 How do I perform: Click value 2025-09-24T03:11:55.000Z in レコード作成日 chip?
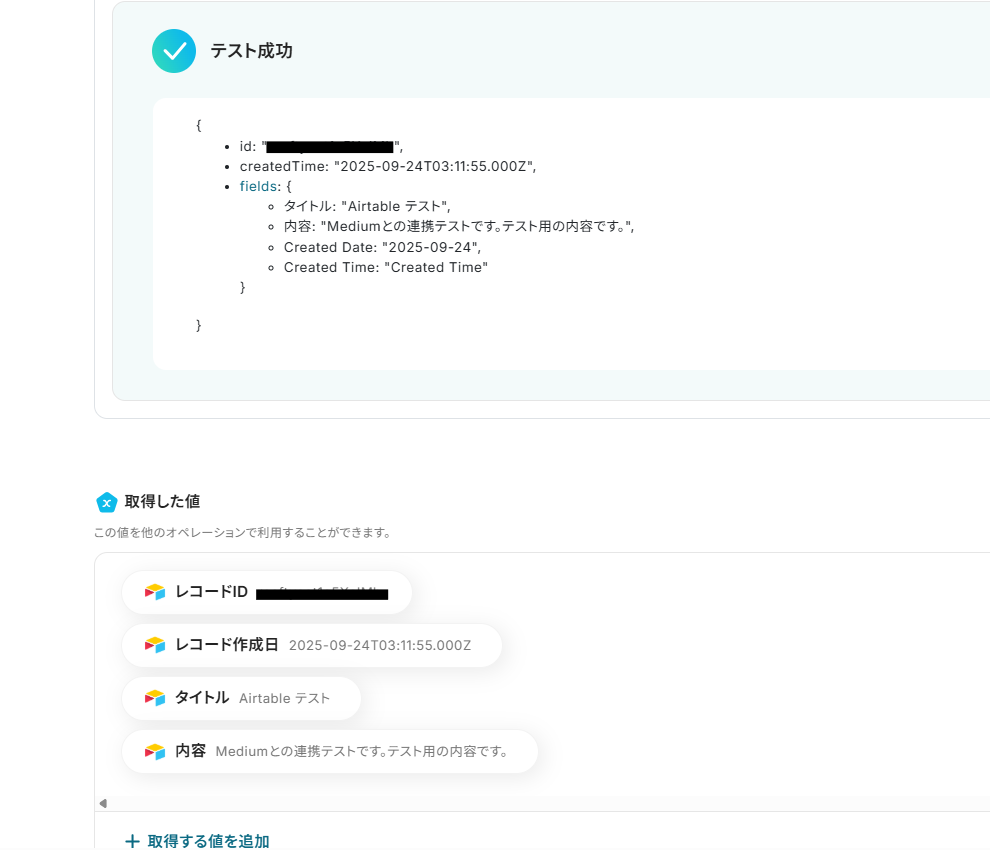click(380, 645)
